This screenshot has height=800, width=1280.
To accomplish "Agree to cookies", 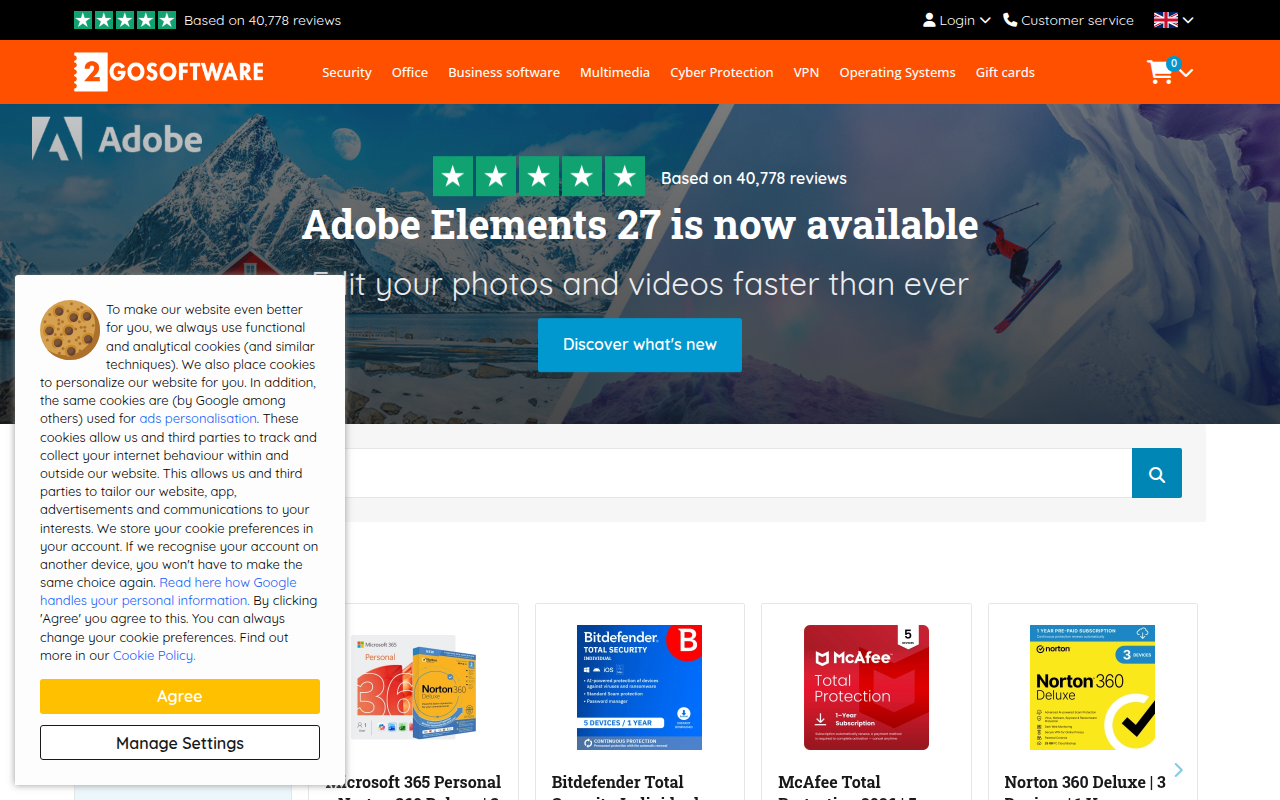I will (180, 696).
